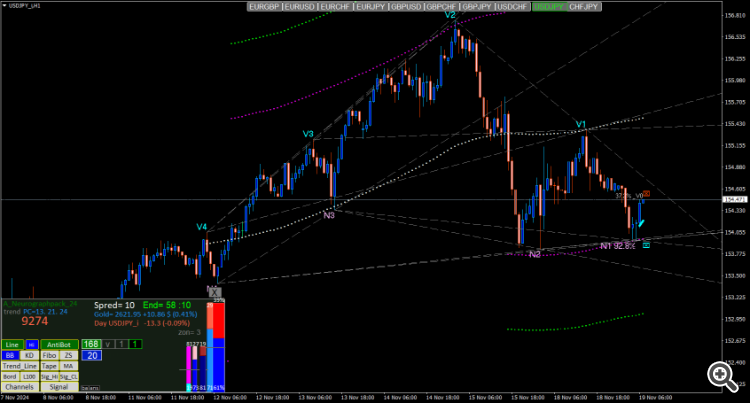The width and height of the screenshot is (750, 403).
Task: Click the magenta sentiment bar
Action: click(x=188, y=365)
